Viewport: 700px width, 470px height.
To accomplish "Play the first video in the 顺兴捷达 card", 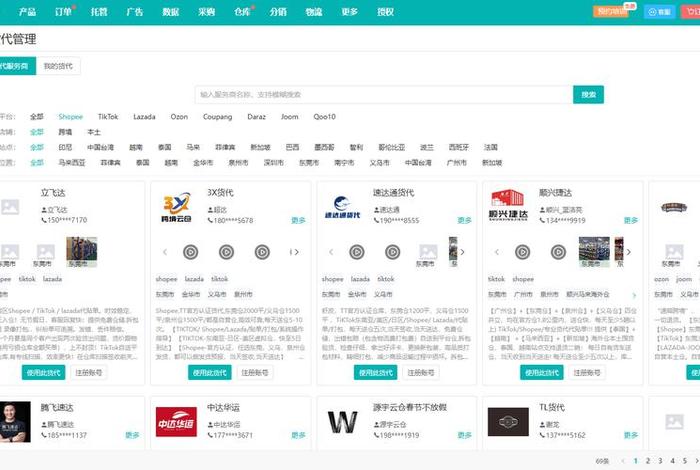I will click(x=523, y=252).
